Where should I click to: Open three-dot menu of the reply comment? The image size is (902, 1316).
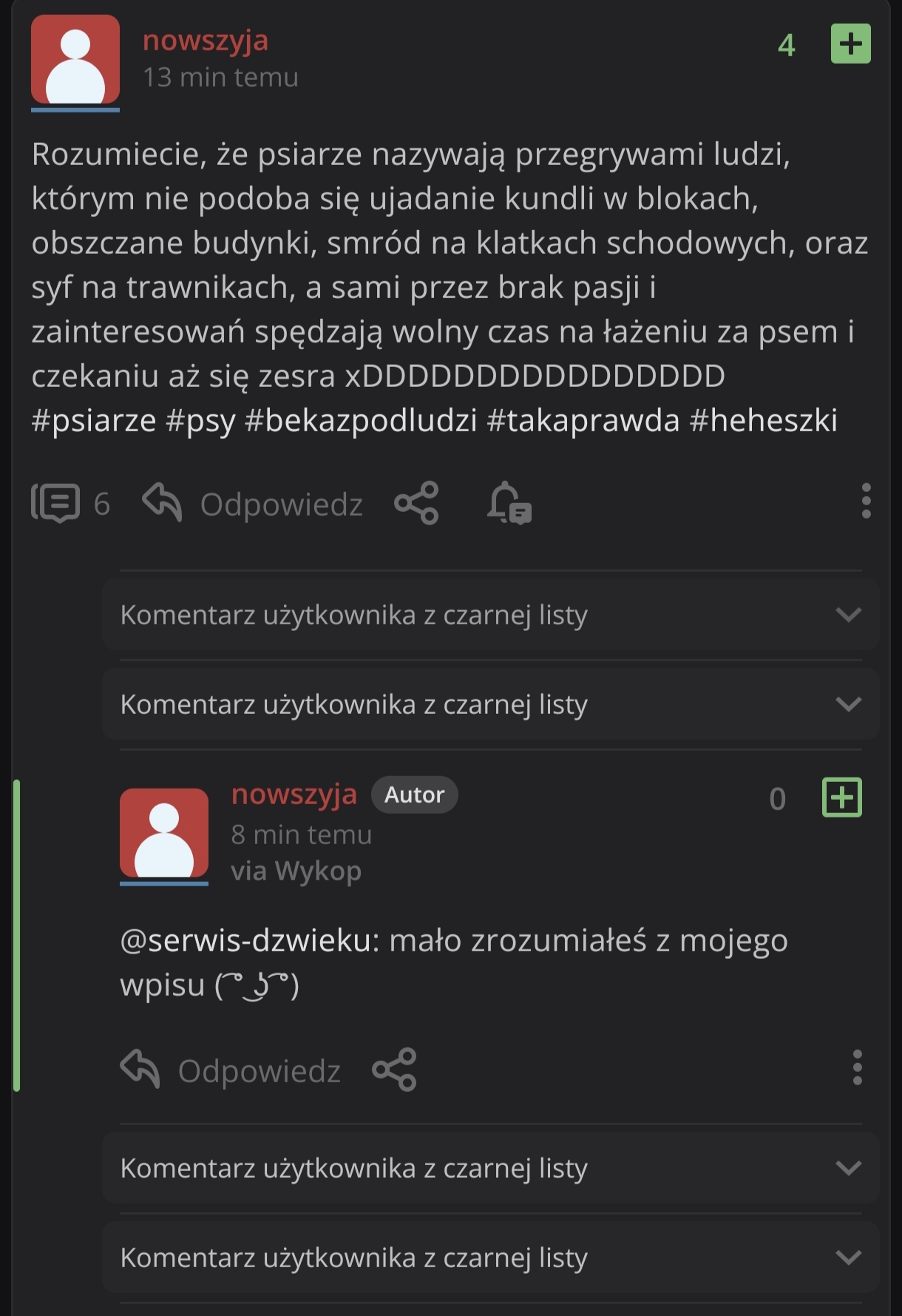(x=857, y=1067)
